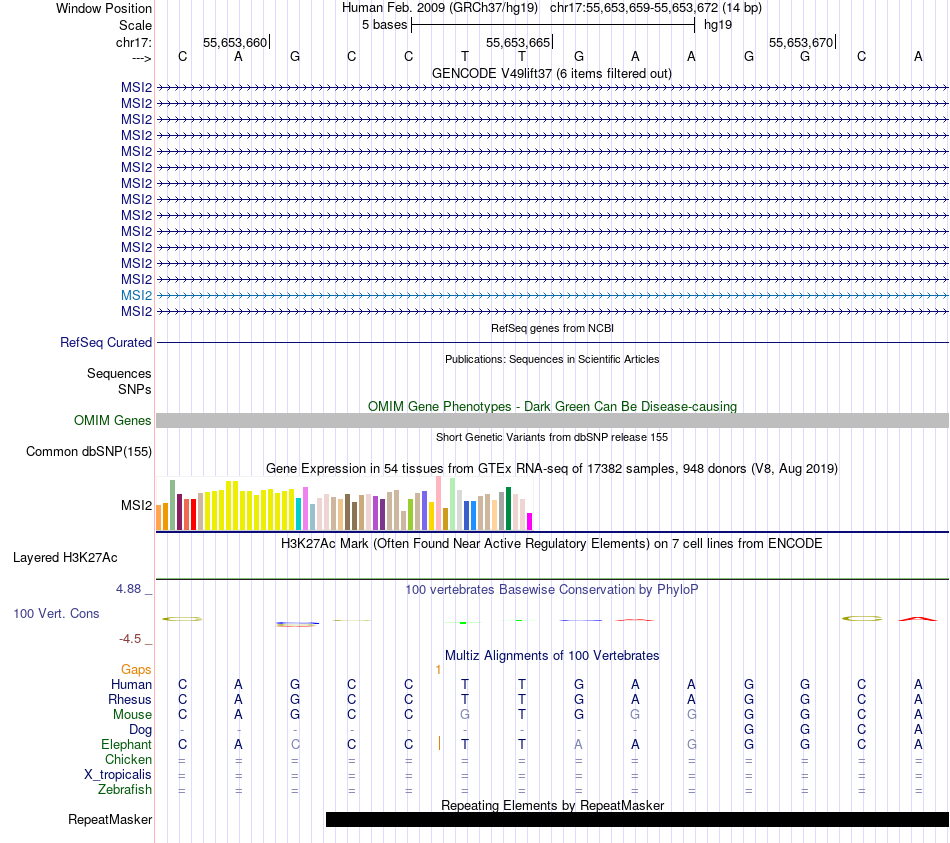Click the gray OMIM Genes bar
This screenshot has height=843, width=950.
click(553, 421)
